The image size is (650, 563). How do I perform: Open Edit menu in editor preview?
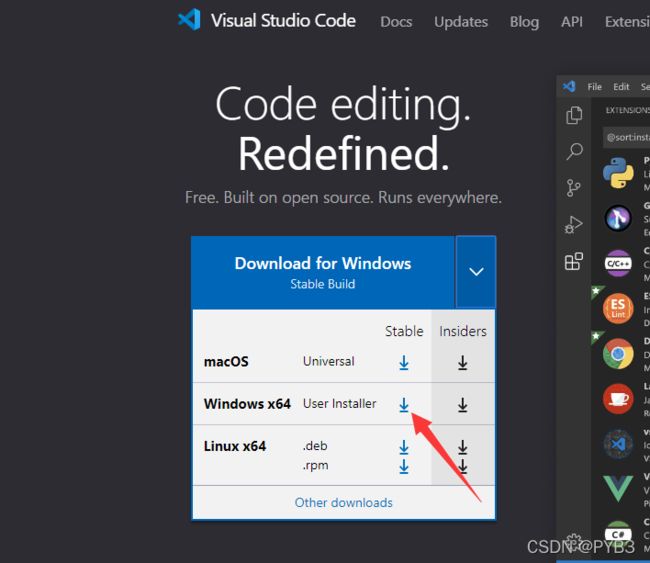(621, 87)
